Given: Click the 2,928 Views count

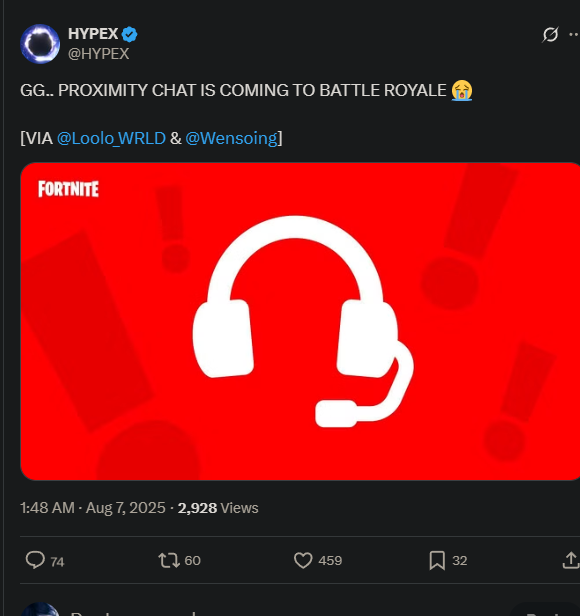Looking at the screenshot, I should pyautogui.click(x=218, y=508).
